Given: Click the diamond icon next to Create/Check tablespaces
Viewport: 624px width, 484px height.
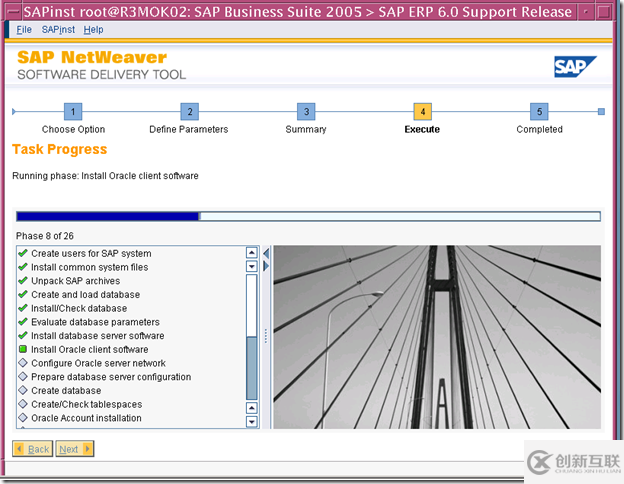Looking at the screenshot, I should click(x=23, y=404).
